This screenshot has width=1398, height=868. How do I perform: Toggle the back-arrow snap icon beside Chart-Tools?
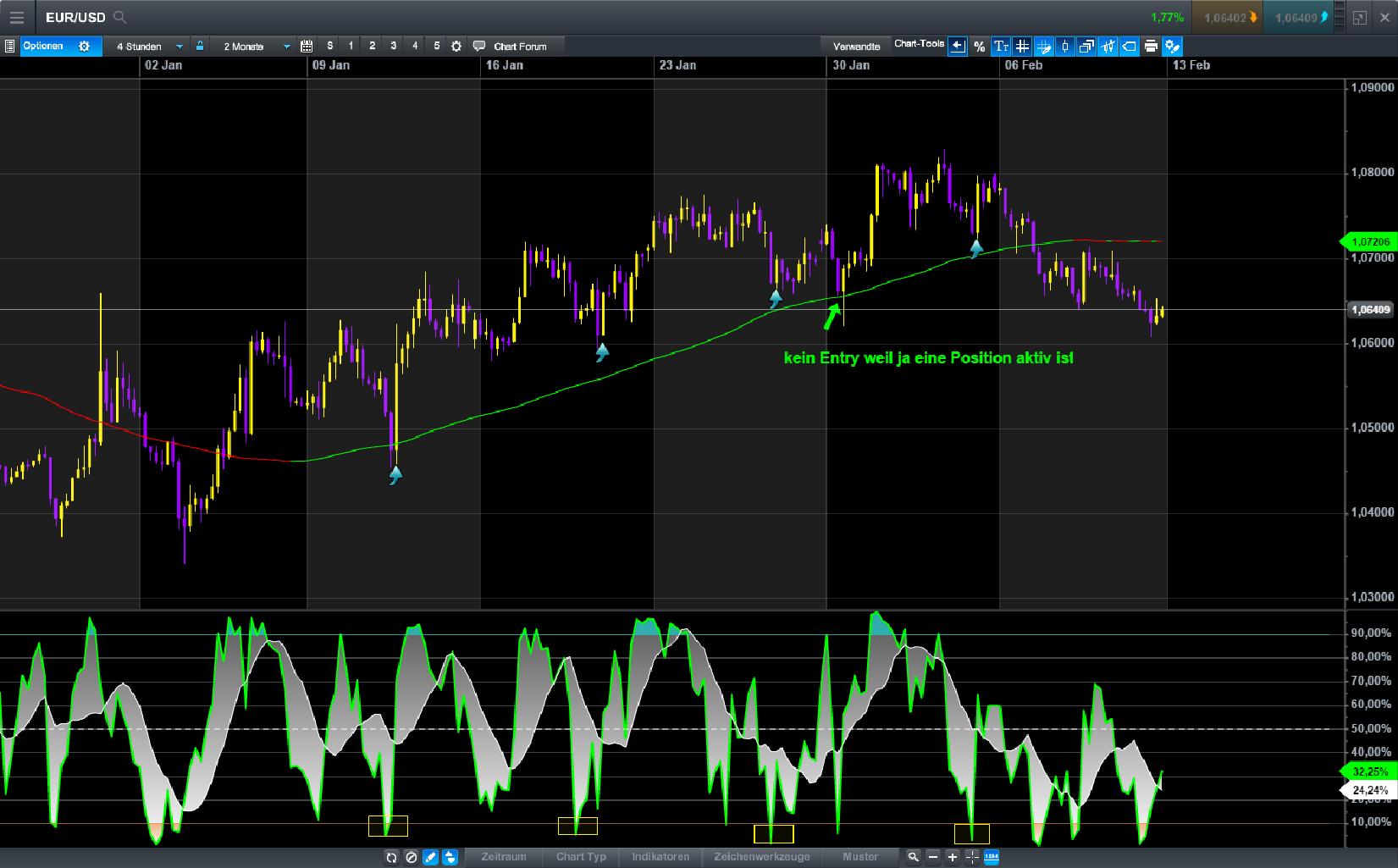click(957, 47)
